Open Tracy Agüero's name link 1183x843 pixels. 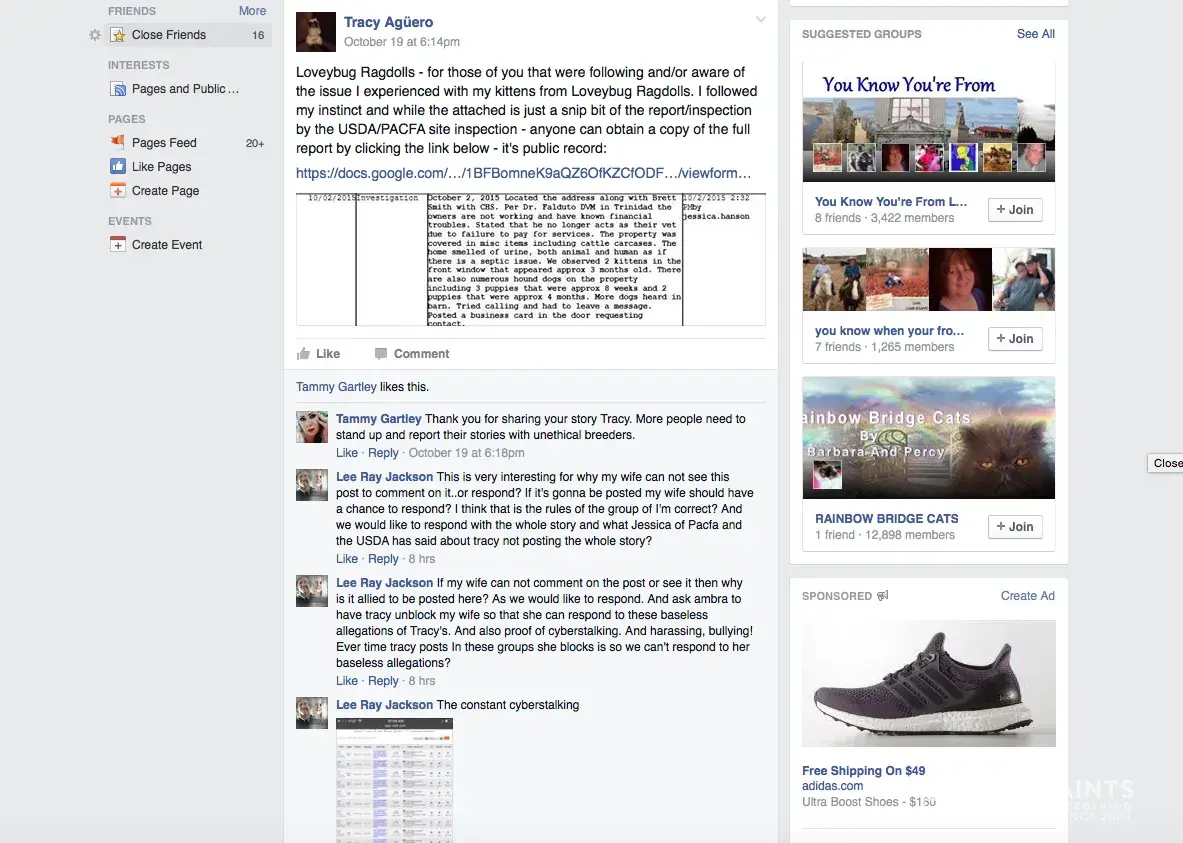pyautogui.click(x=389, y=22)
